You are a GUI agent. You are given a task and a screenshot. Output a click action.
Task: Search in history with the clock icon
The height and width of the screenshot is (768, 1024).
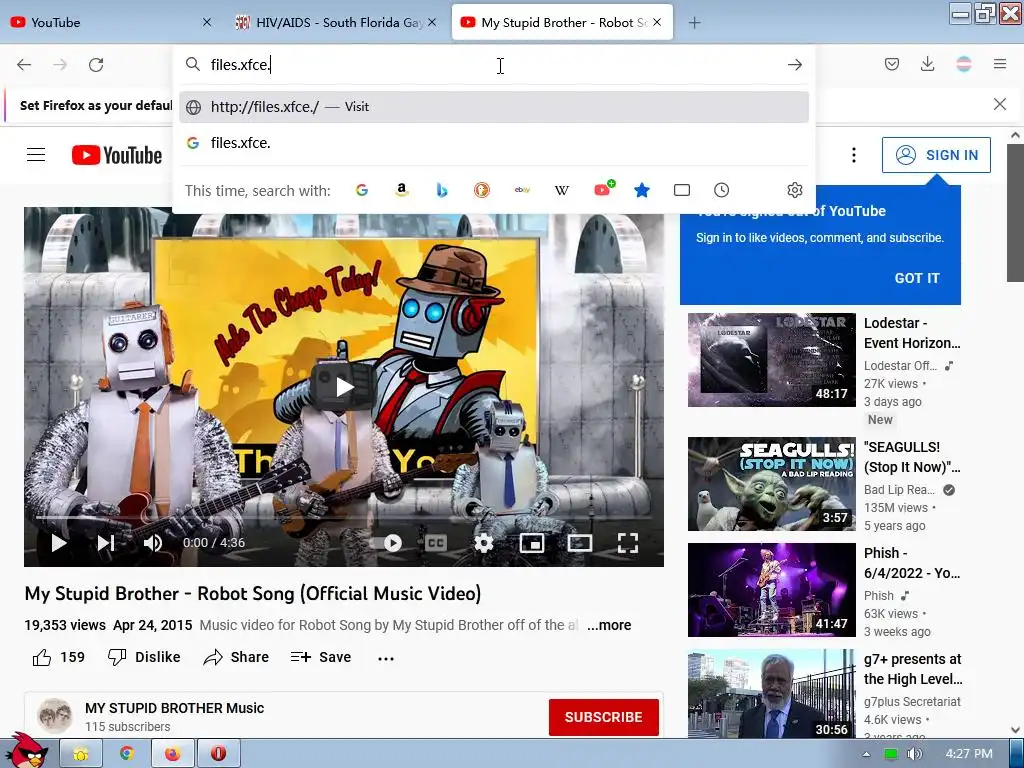point(722,190)
